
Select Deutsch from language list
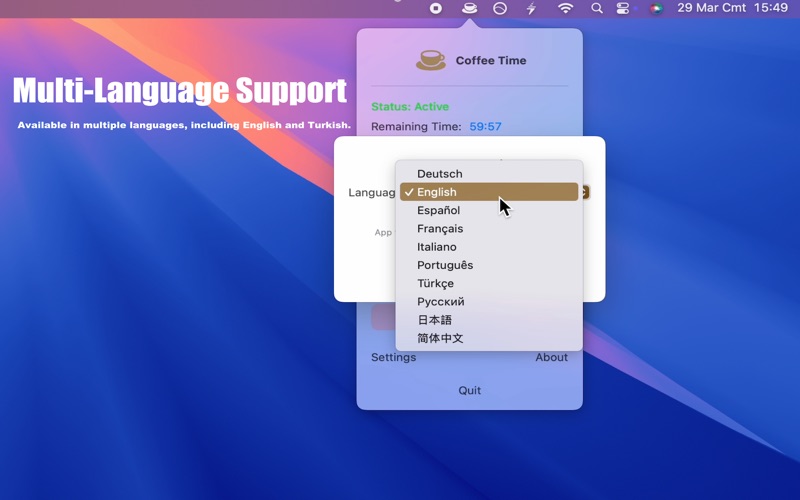point(489,173)
